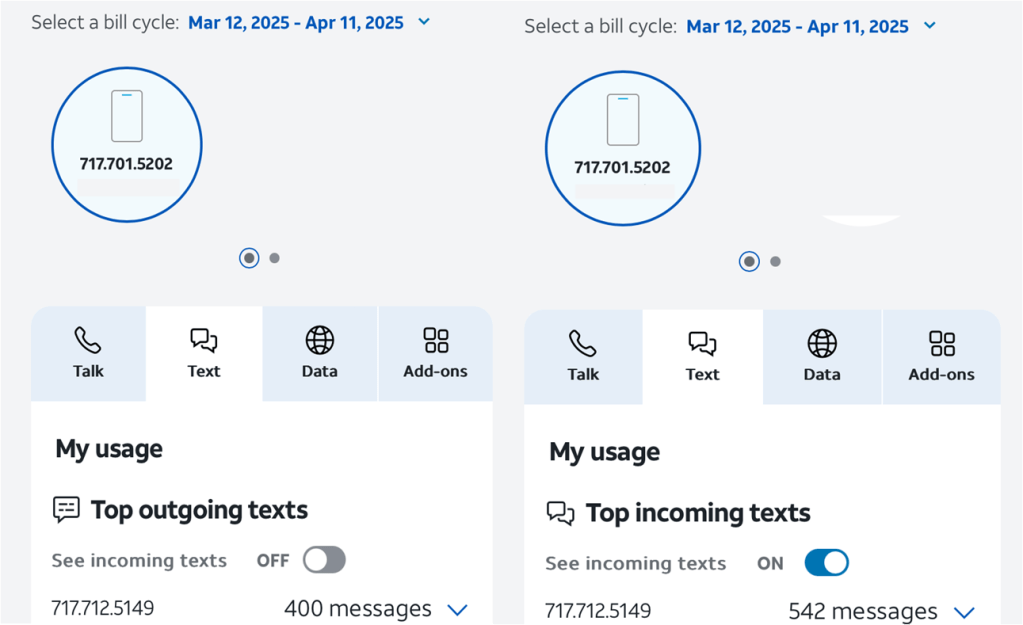This screenshot has height=625, width=1023.
Task: Select Text tab above Top outgoing texts
Action: pos(204,353)
